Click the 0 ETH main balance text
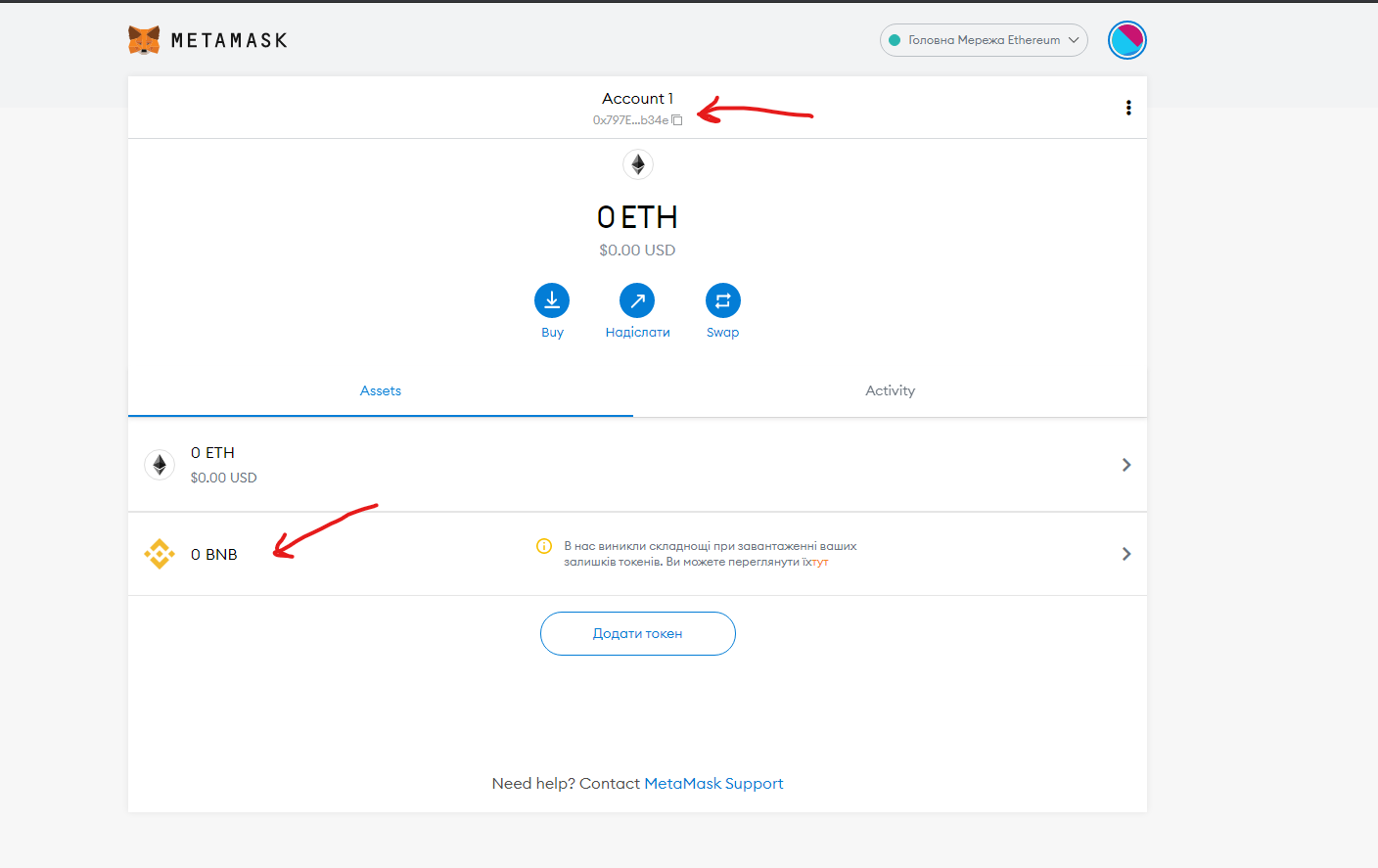Viewport: 1378px width, 868px height. [x=638, y=217]
